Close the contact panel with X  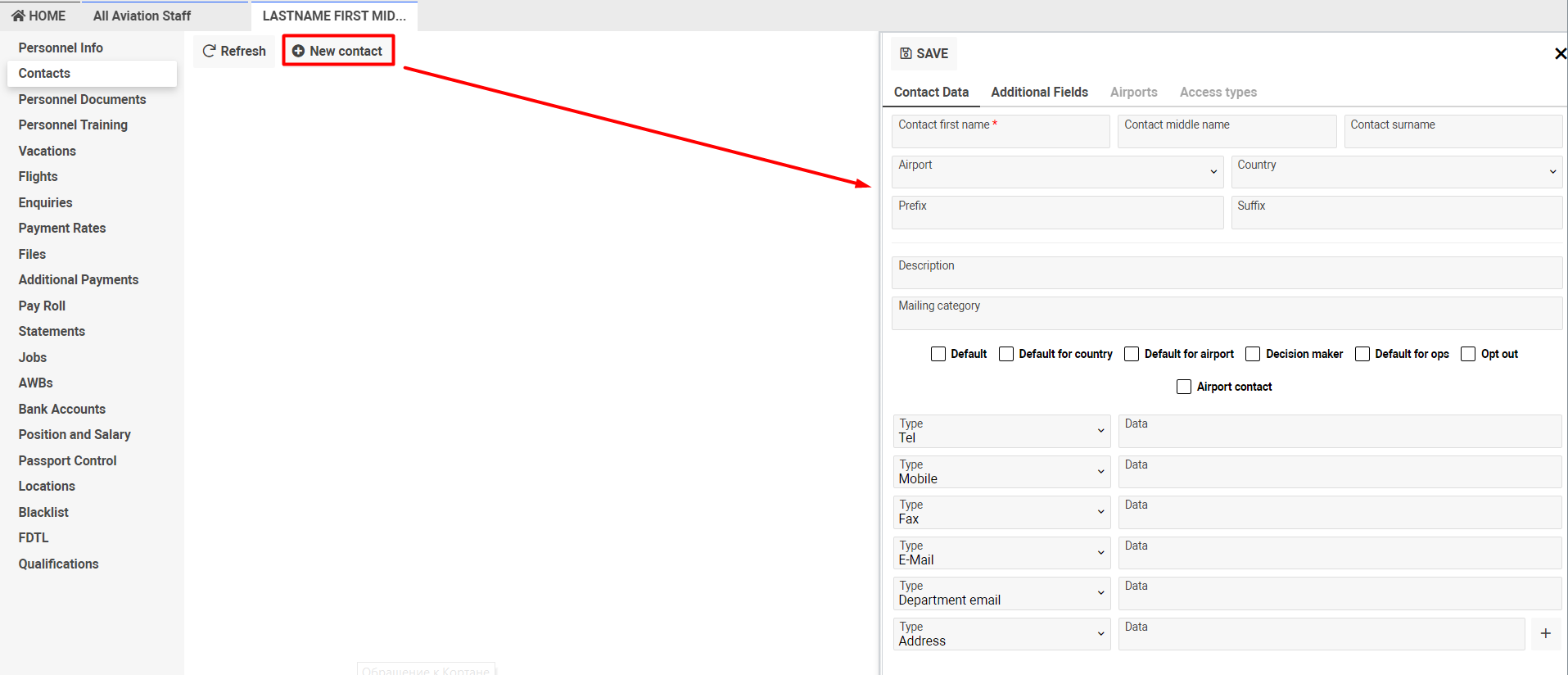point(1560,53)
